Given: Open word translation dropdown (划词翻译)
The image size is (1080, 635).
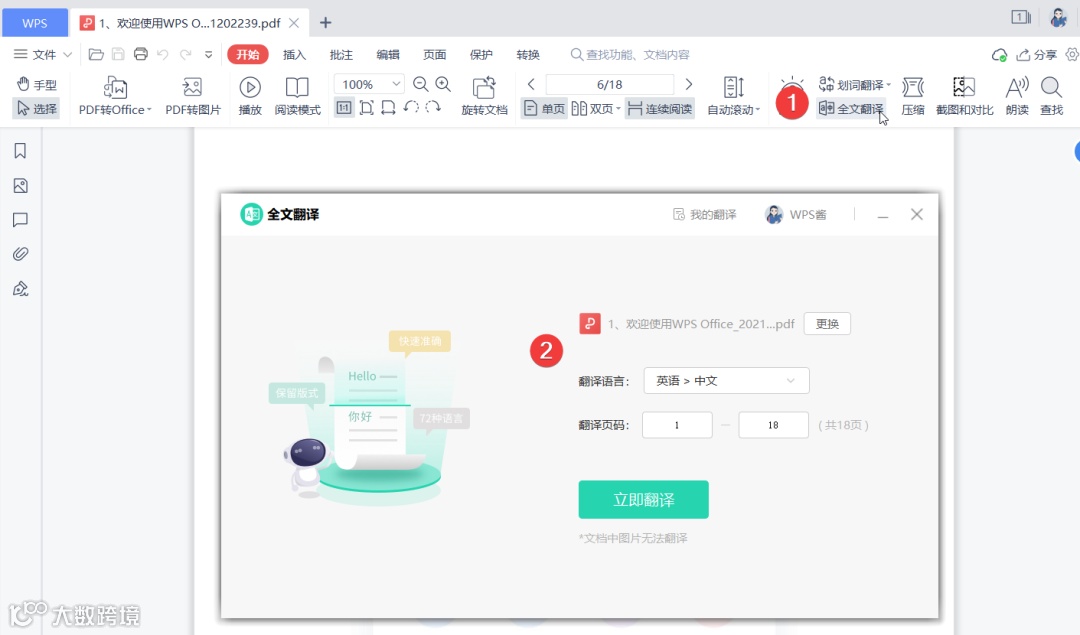Looking at the screenshot, I should tap(854, 85).
